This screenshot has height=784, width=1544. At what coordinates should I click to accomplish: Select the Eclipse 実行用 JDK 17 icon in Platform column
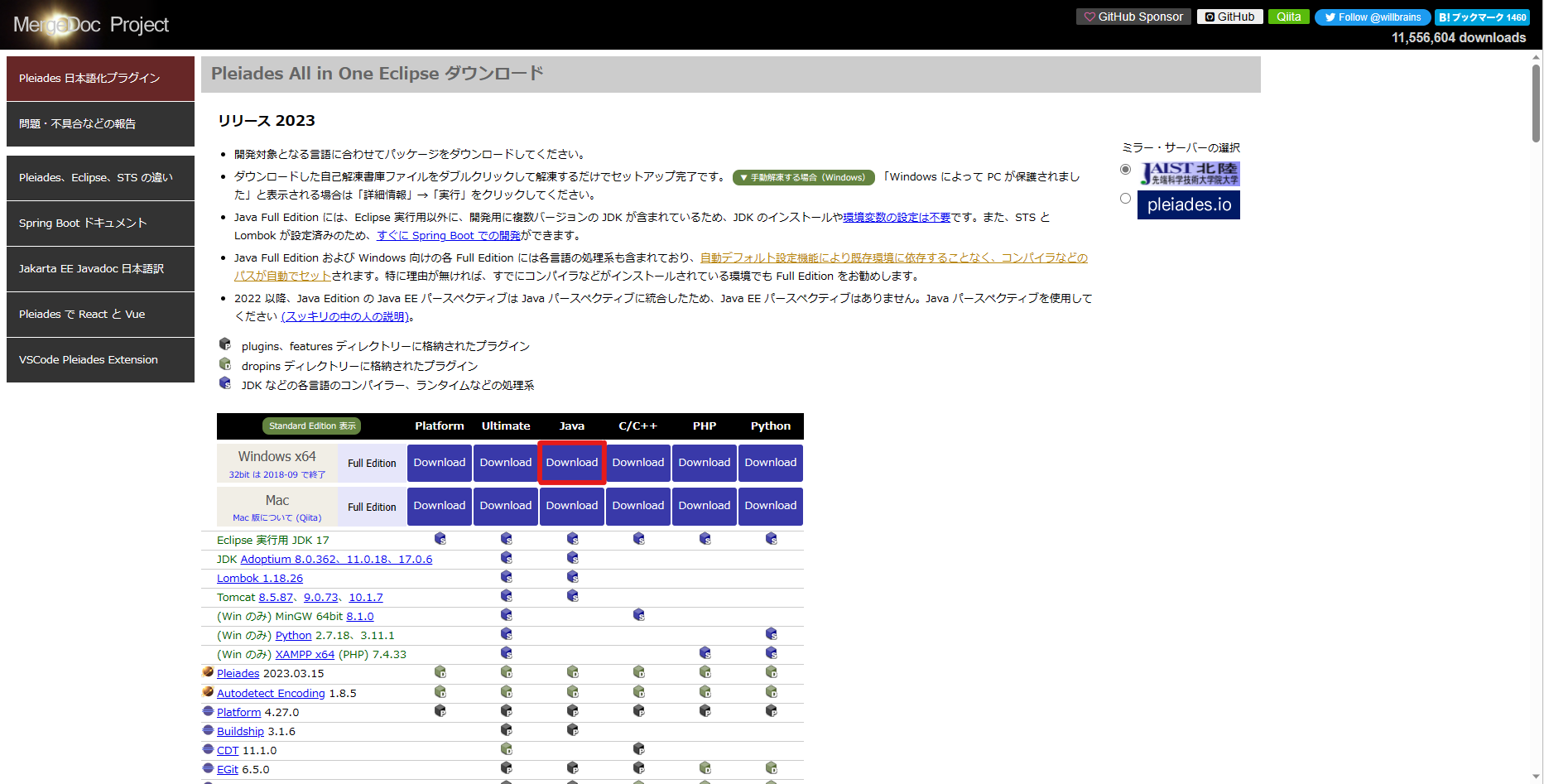pos(440,539)
